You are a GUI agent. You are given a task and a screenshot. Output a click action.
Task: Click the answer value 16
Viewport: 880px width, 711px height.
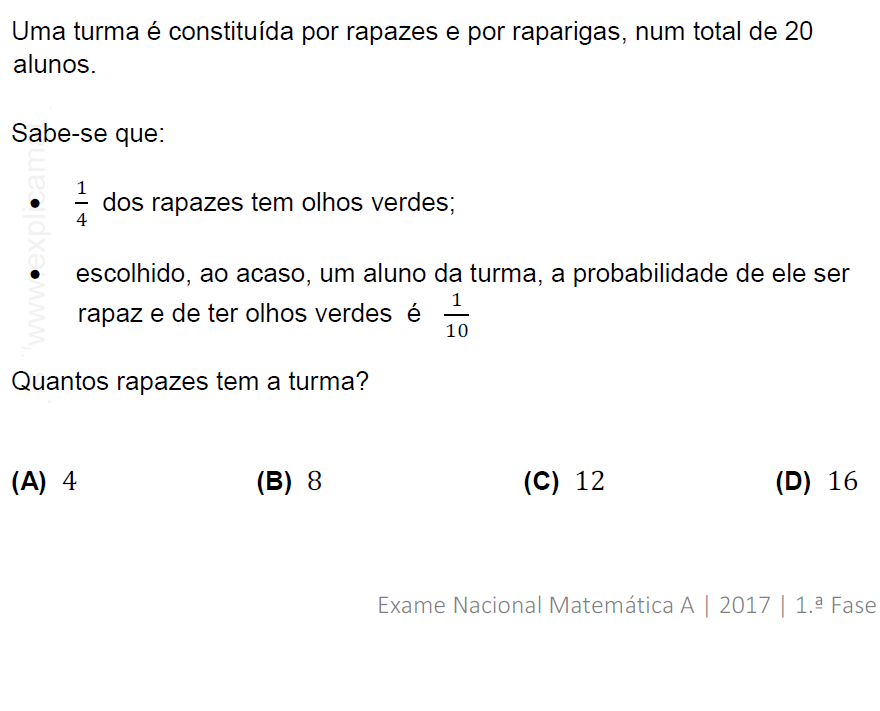[x=843, y=482]
